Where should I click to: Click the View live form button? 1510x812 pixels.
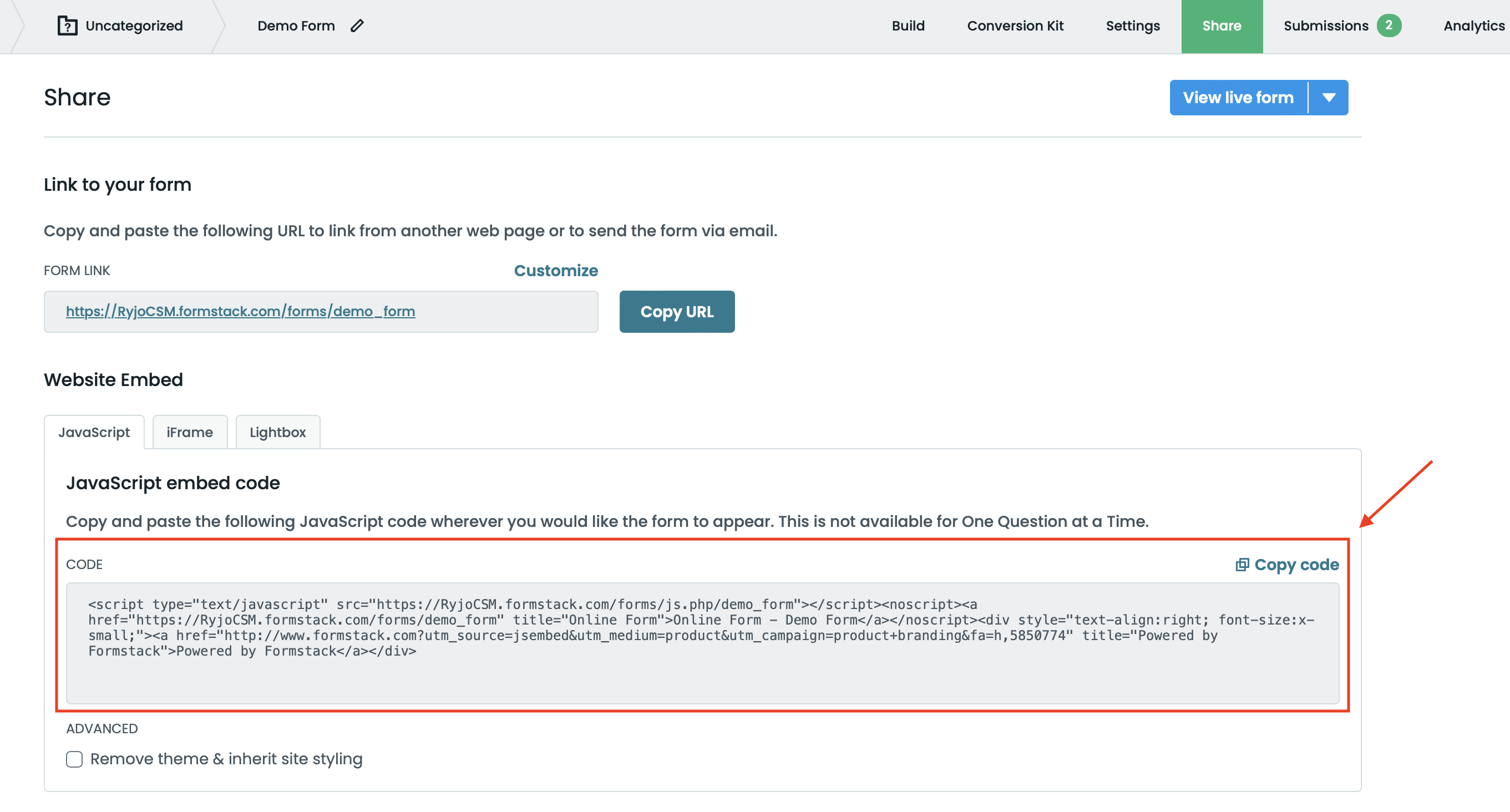(x=1238, y=97)
